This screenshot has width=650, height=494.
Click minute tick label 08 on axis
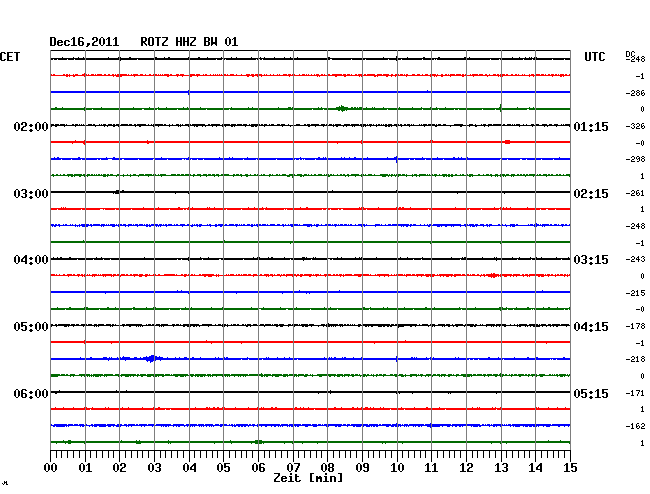pyautogui.click(x=327, y=468)
